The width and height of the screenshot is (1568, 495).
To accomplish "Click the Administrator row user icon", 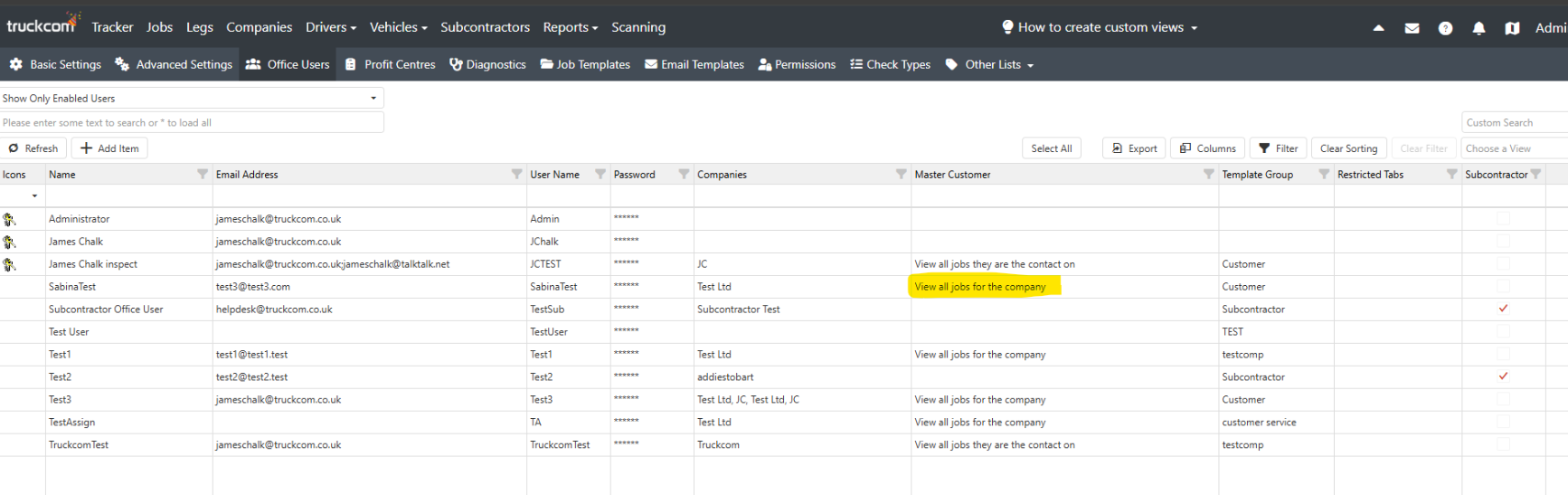I will pyautogui.click(x=9, y=219).
